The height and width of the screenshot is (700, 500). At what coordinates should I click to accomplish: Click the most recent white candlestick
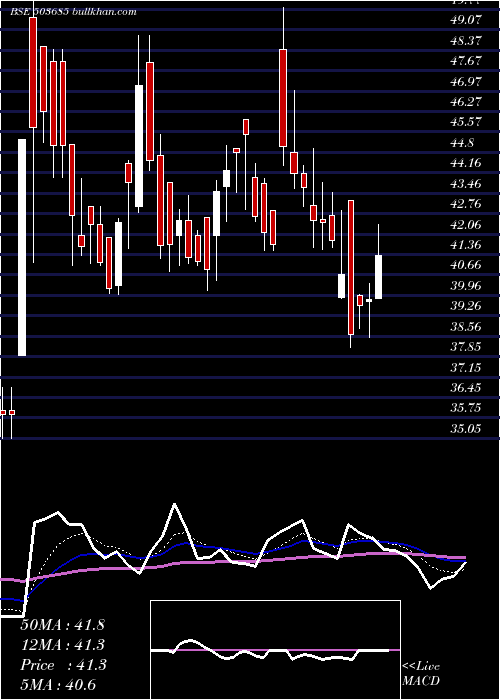(379, 277)
